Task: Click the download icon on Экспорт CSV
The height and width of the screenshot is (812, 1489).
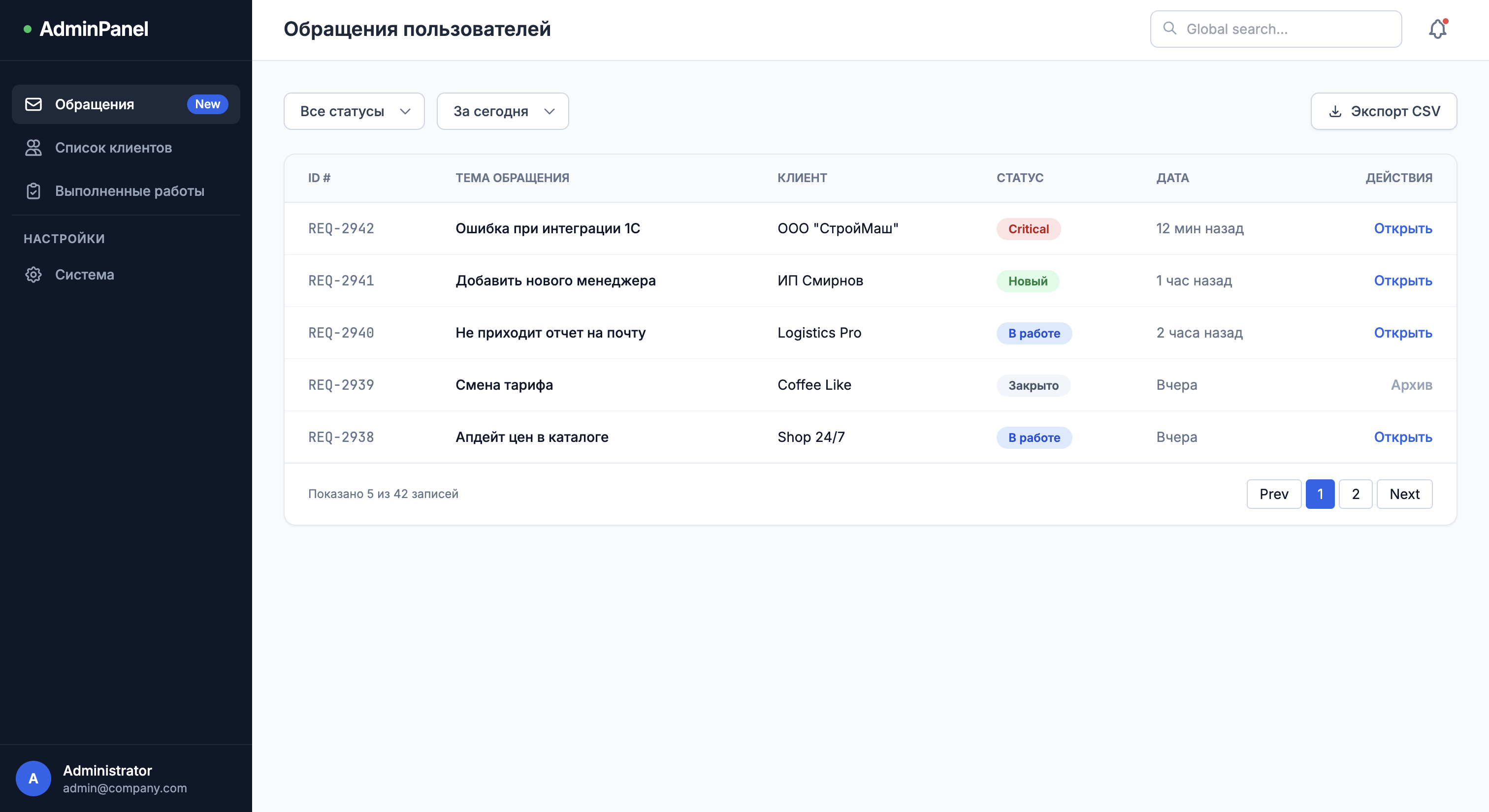Action: point(1335,111)
